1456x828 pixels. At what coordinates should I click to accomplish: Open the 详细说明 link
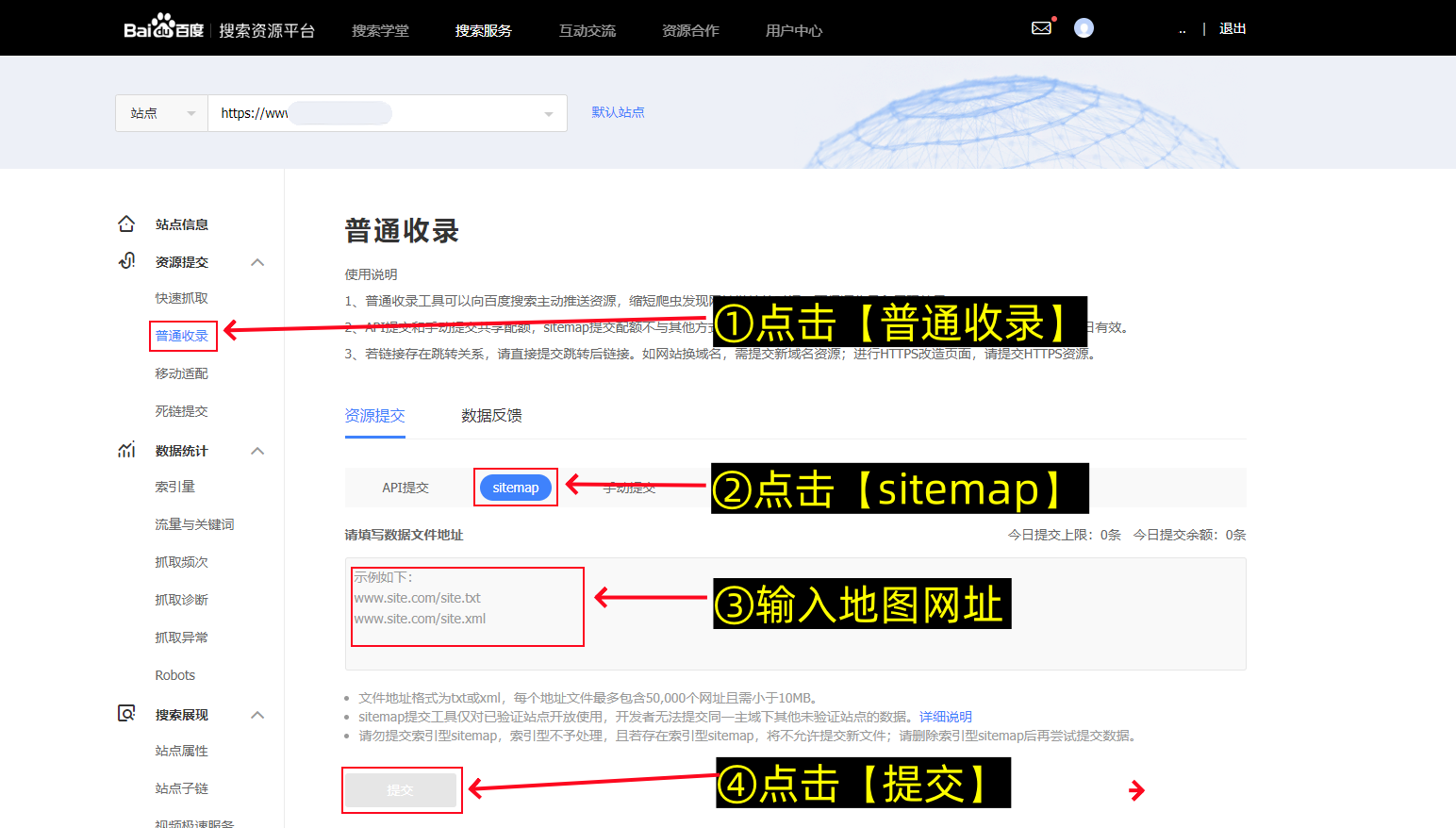point(945,716)
